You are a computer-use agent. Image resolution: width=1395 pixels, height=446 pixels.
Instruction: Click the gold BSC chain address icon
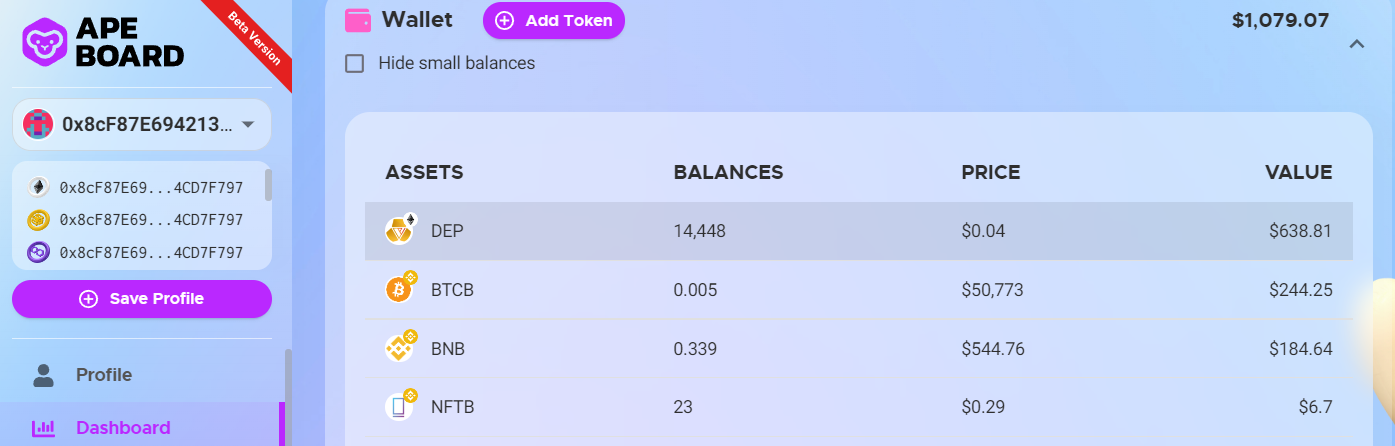pos(39,220)
